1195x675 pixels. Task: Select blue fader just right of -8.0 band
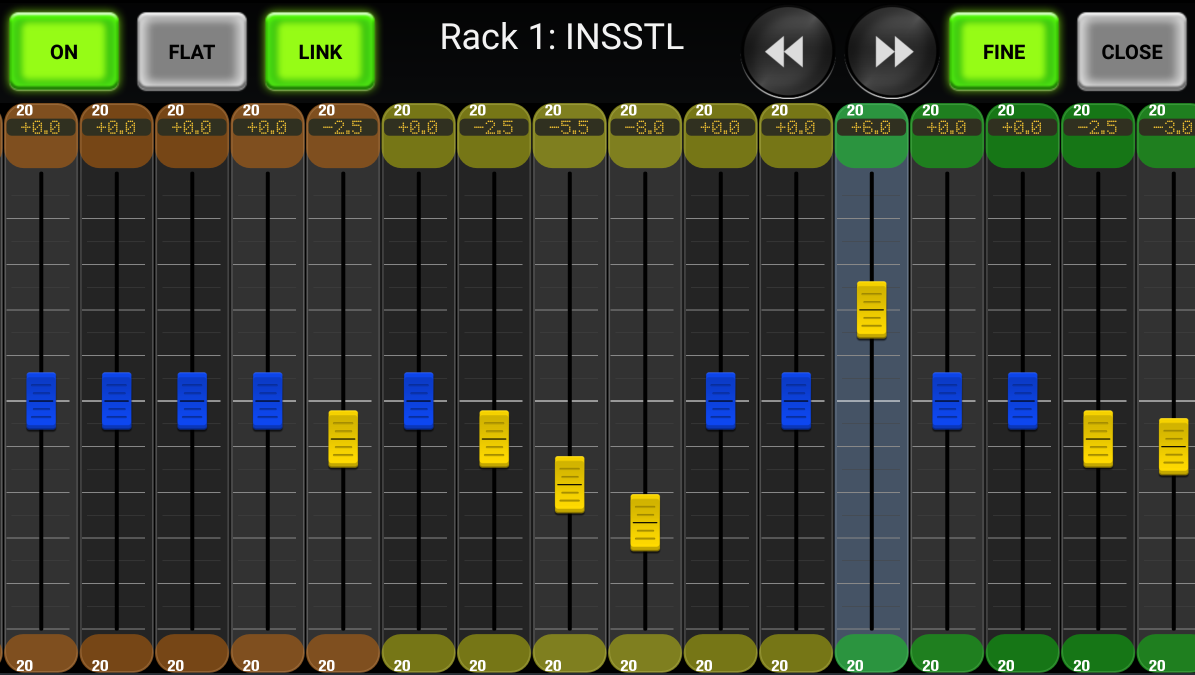pos(720,401)
